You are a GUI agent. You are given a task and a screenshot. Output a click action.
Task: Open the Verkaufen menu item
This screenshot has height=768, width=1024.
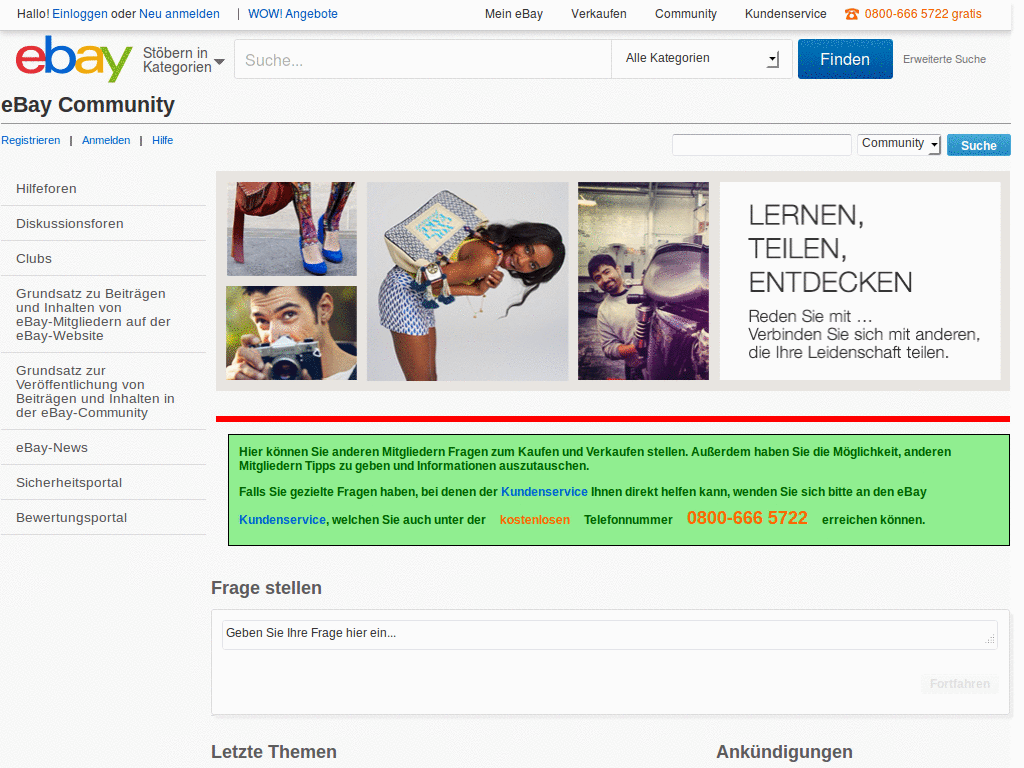click(x=599, y=14)
